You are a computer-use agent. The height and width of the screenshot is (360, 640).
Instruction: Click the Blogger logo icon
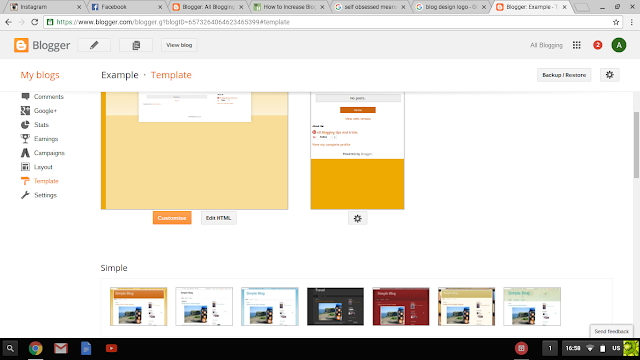pyautogui.click(x=21, y=45)
